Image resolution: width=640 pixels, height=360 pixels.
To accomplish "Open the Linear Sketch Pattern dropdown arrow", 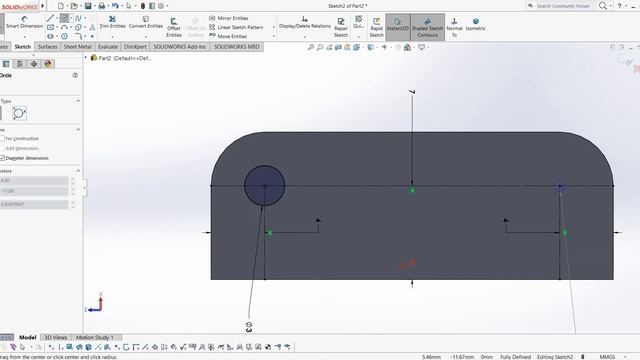I will 273,27.
